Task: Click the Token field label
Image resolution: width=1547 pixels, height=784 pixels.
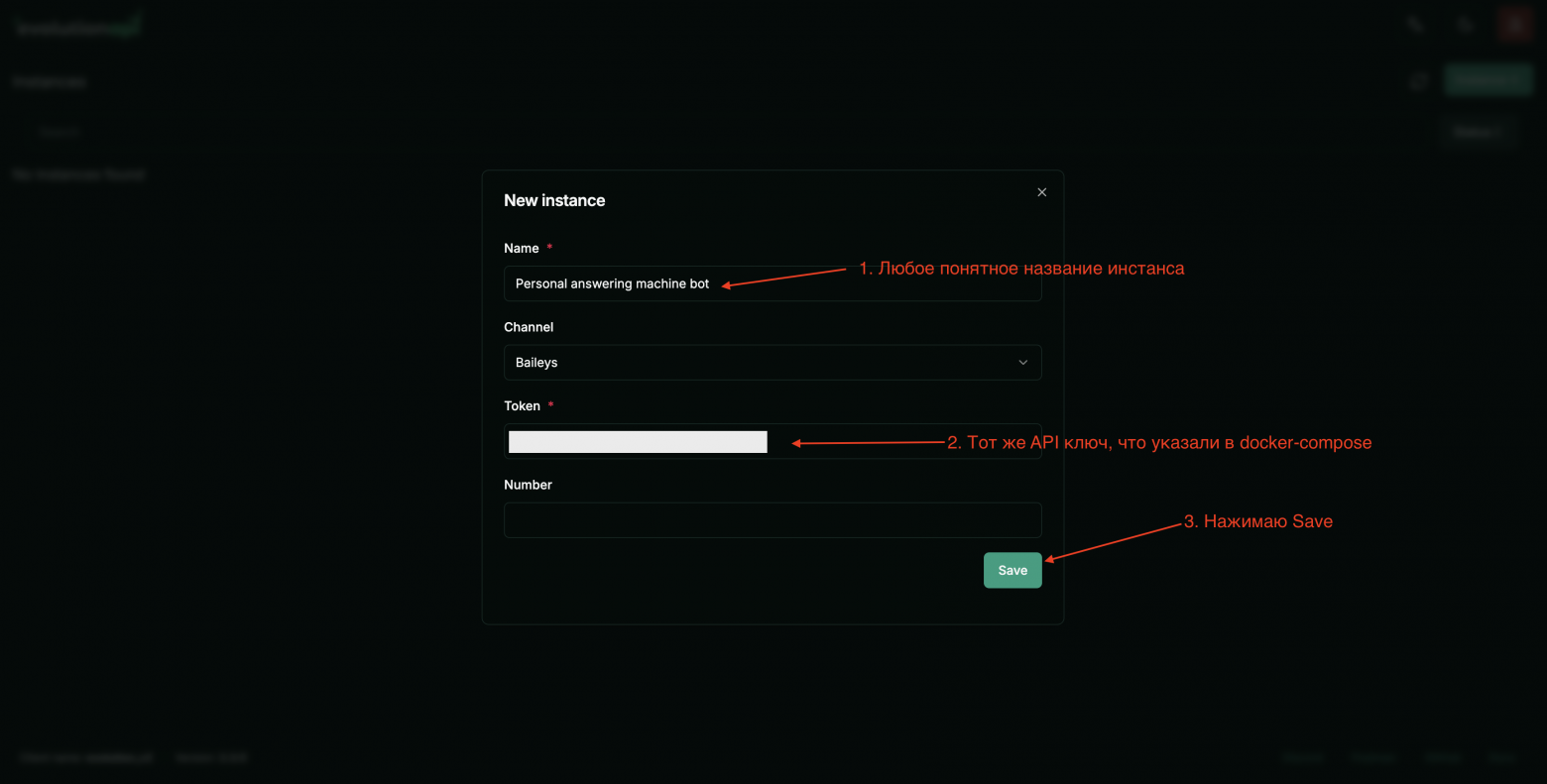Action: 522,406
